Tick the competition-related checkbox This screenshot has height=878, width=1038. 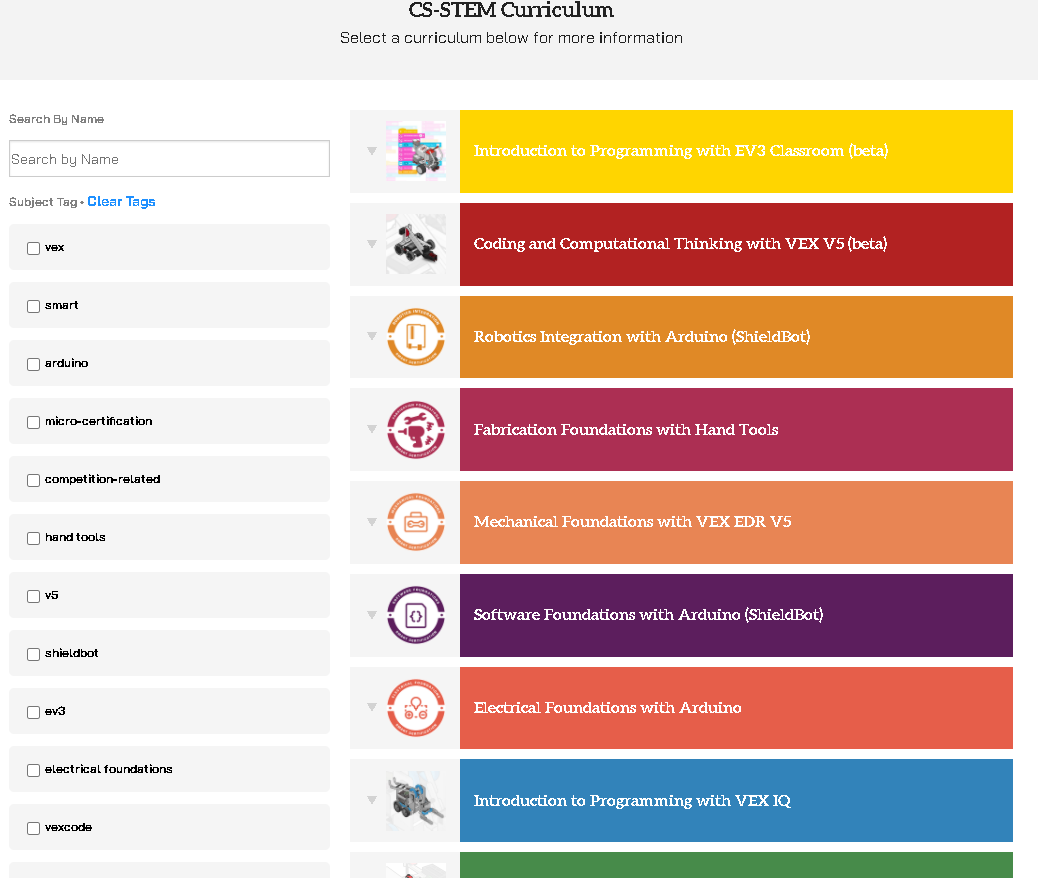click(33, 480)
